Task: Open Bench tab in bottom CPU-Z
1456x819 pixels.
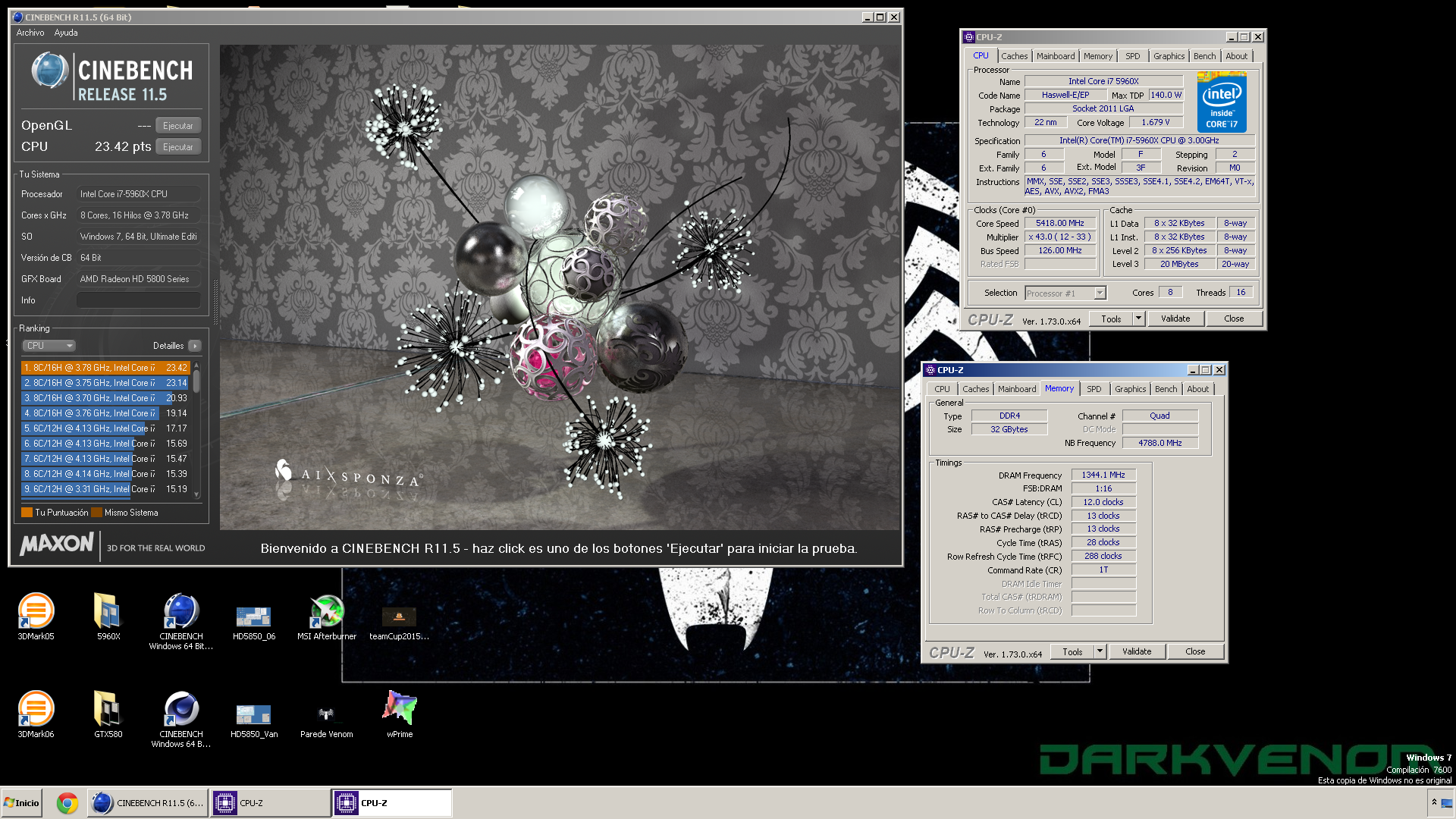Action: 1166,389
